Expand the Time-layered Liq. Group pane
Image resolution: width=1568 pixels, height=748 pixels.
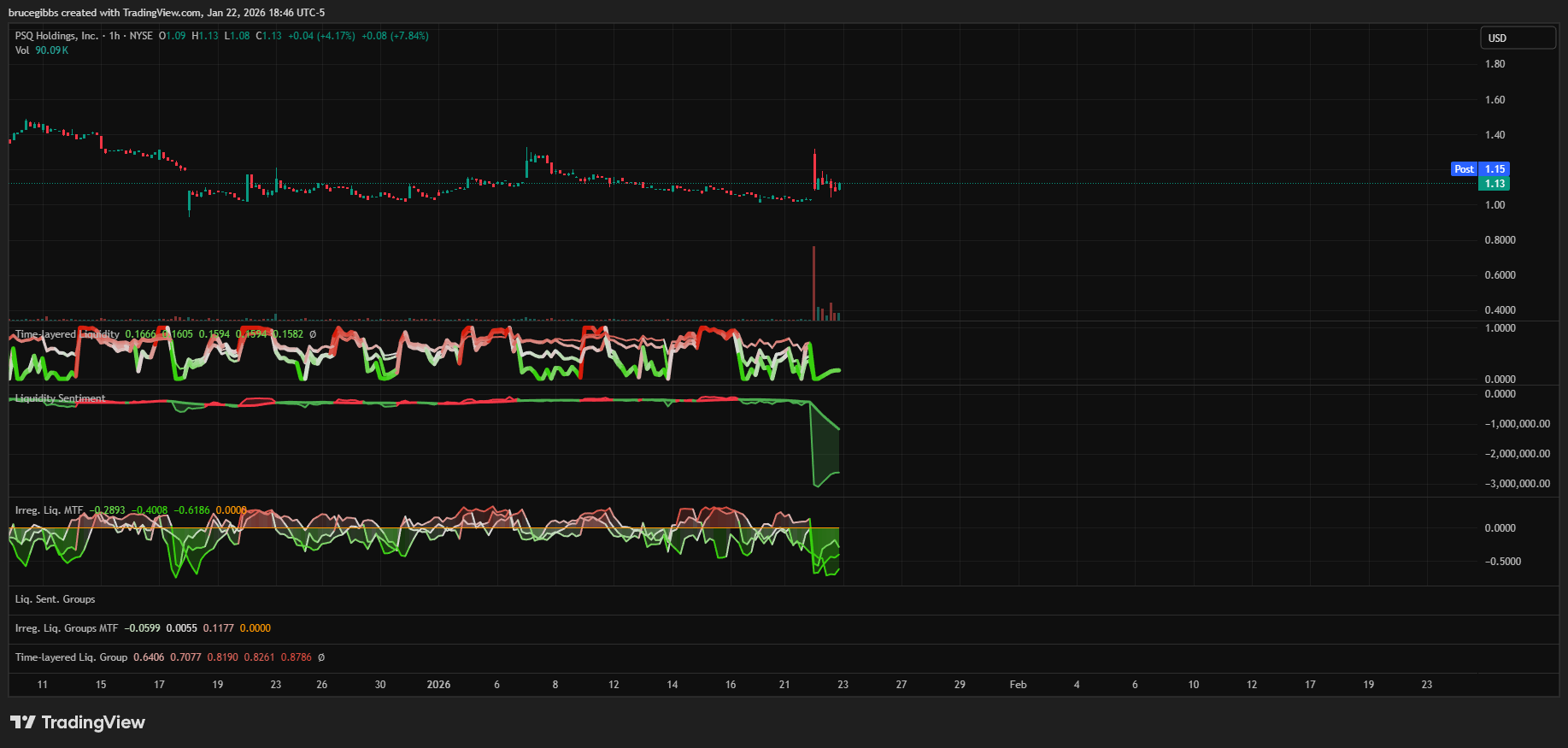point(71,657)
